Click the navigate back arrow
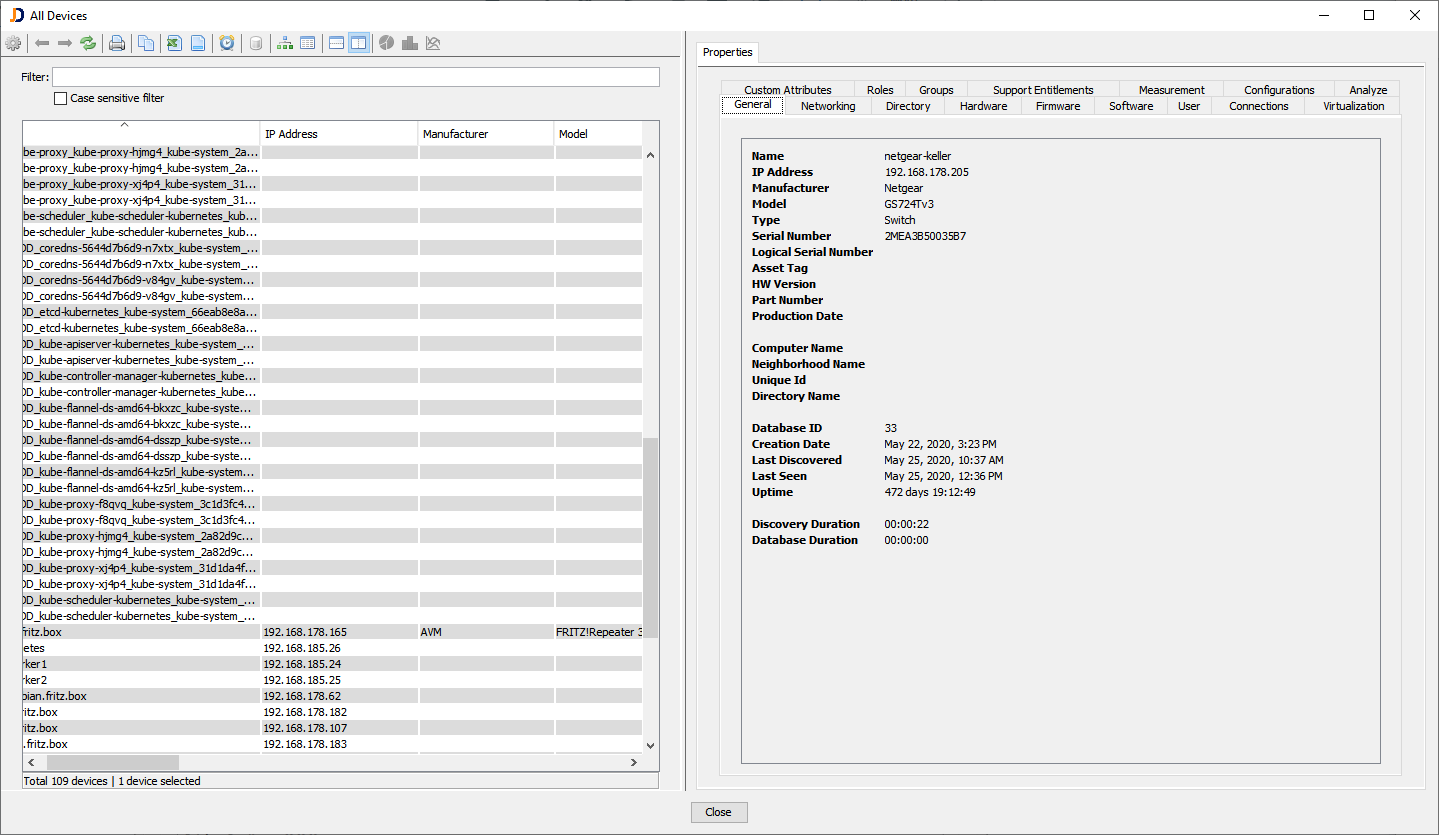The width and height of the screenshot is (1439, 835). pos(41,42)
